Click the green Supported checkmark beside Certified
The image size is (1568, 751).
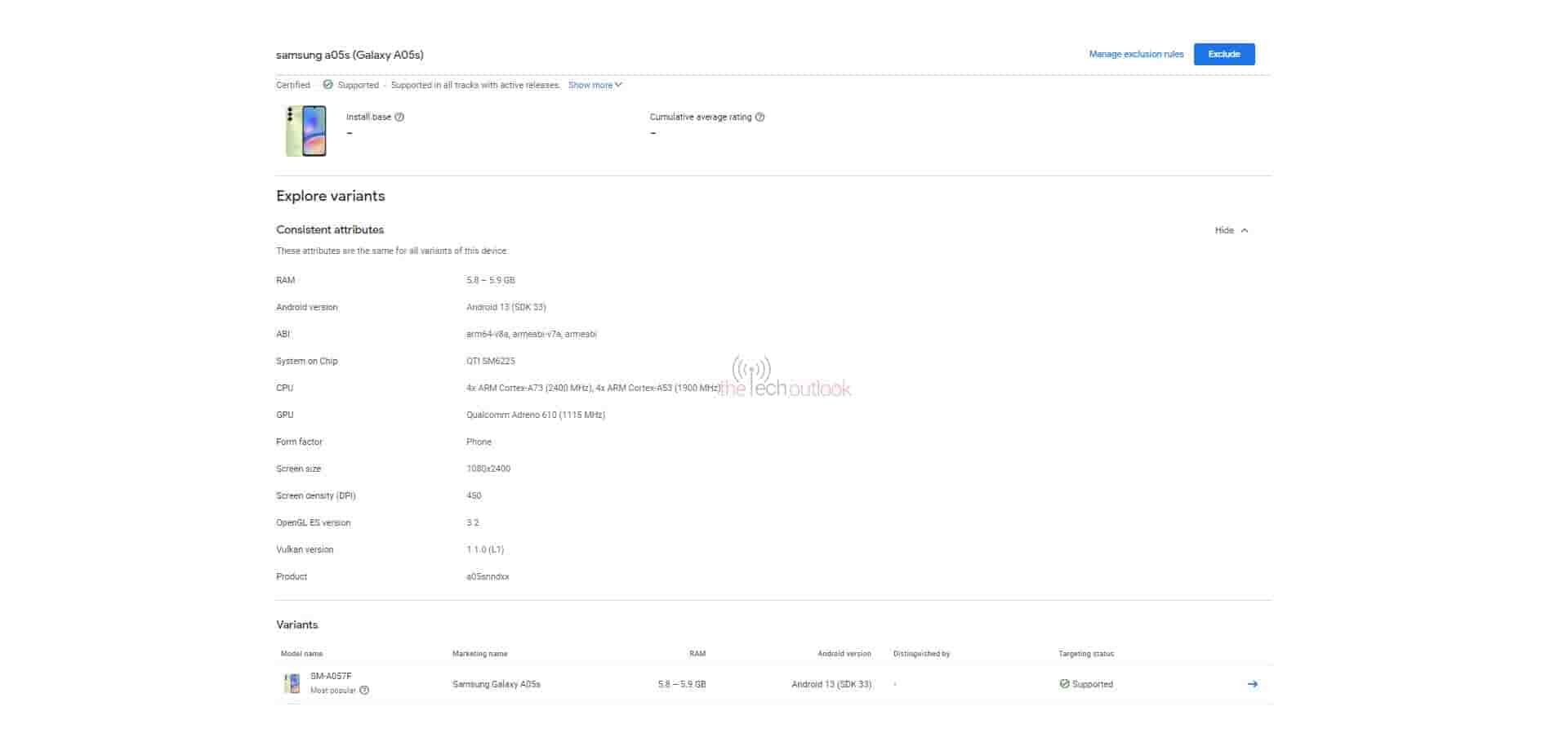327,85
